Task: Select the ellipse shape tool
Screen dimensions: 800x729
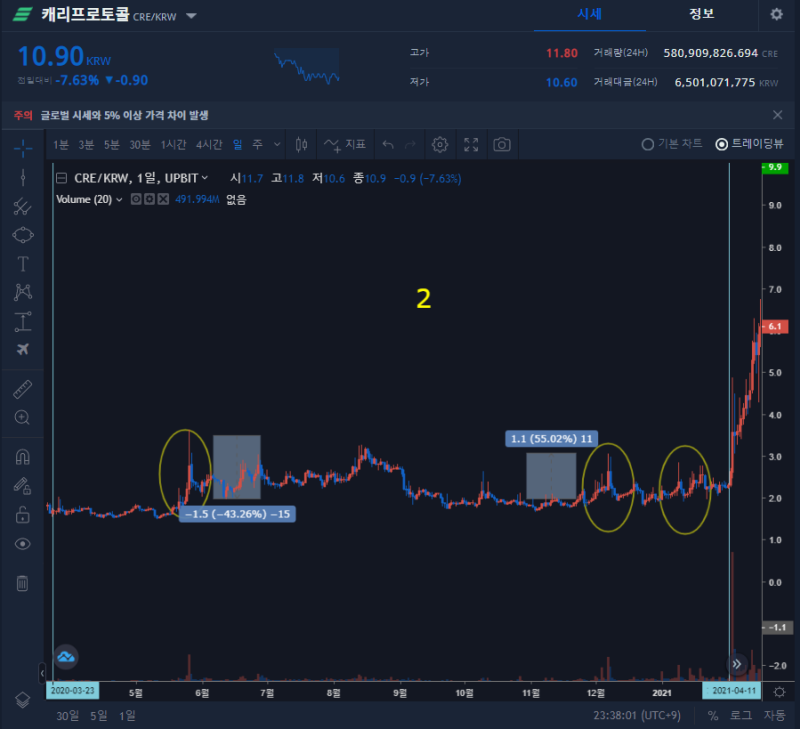Action: (x=22, y=235)
